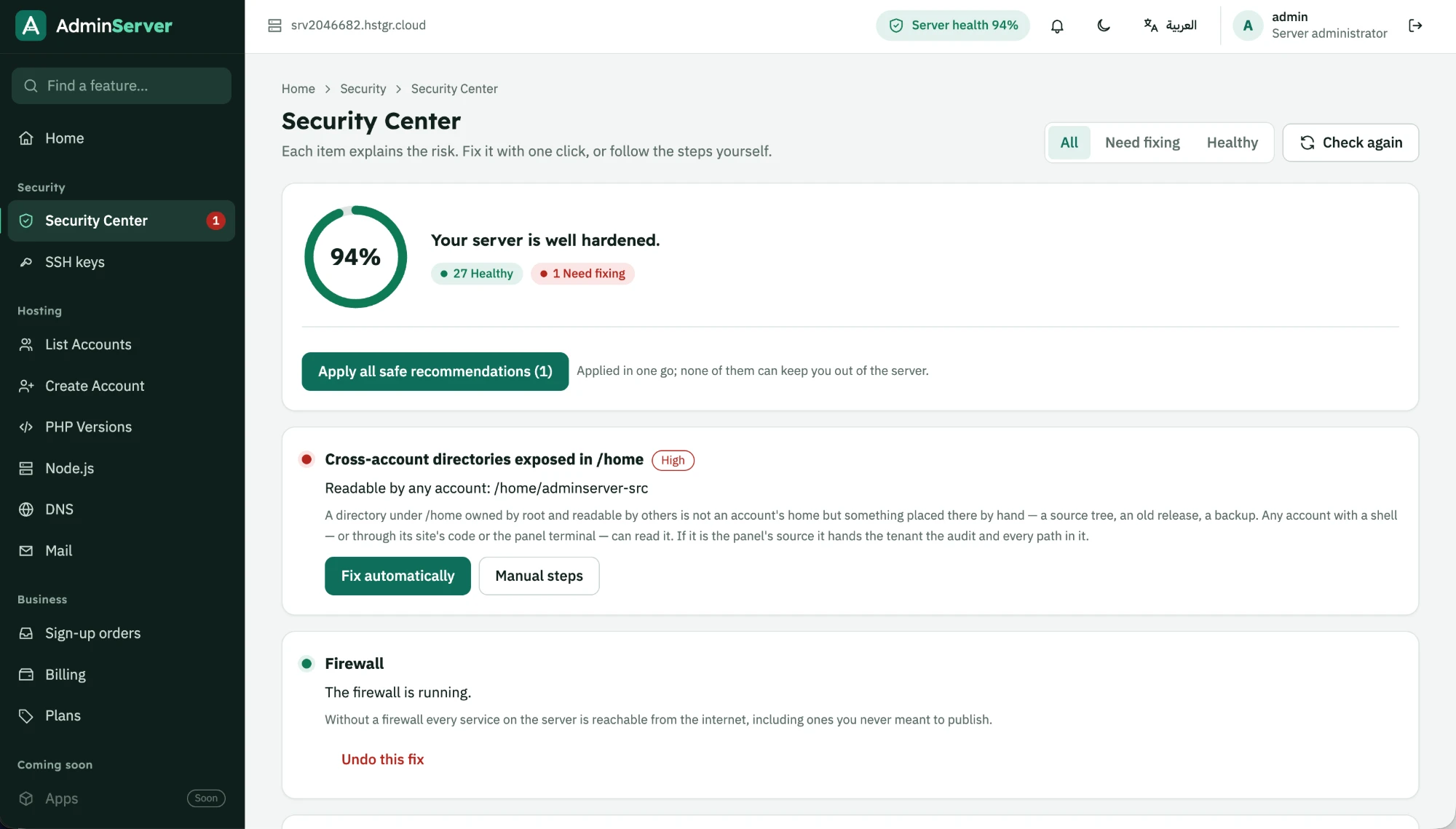Open SSH keys in the sidebar
1456x829 pixels.
[x=121, y=262]
